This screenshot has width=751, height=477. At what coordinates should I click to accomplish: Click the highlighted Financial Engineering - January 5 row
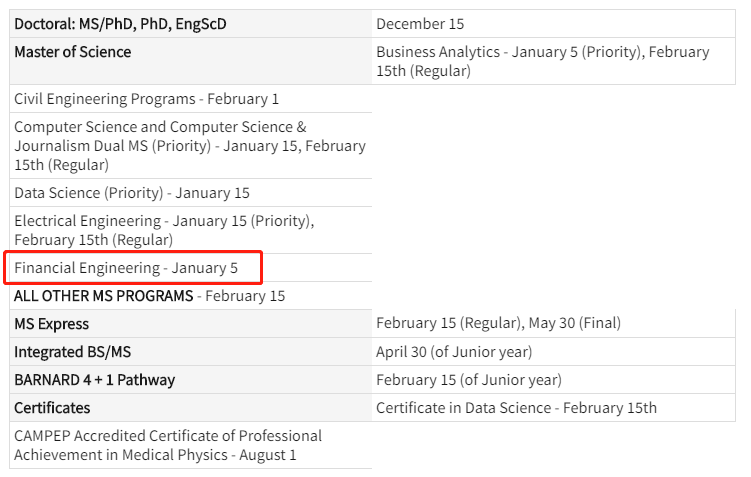click(126, 268)
